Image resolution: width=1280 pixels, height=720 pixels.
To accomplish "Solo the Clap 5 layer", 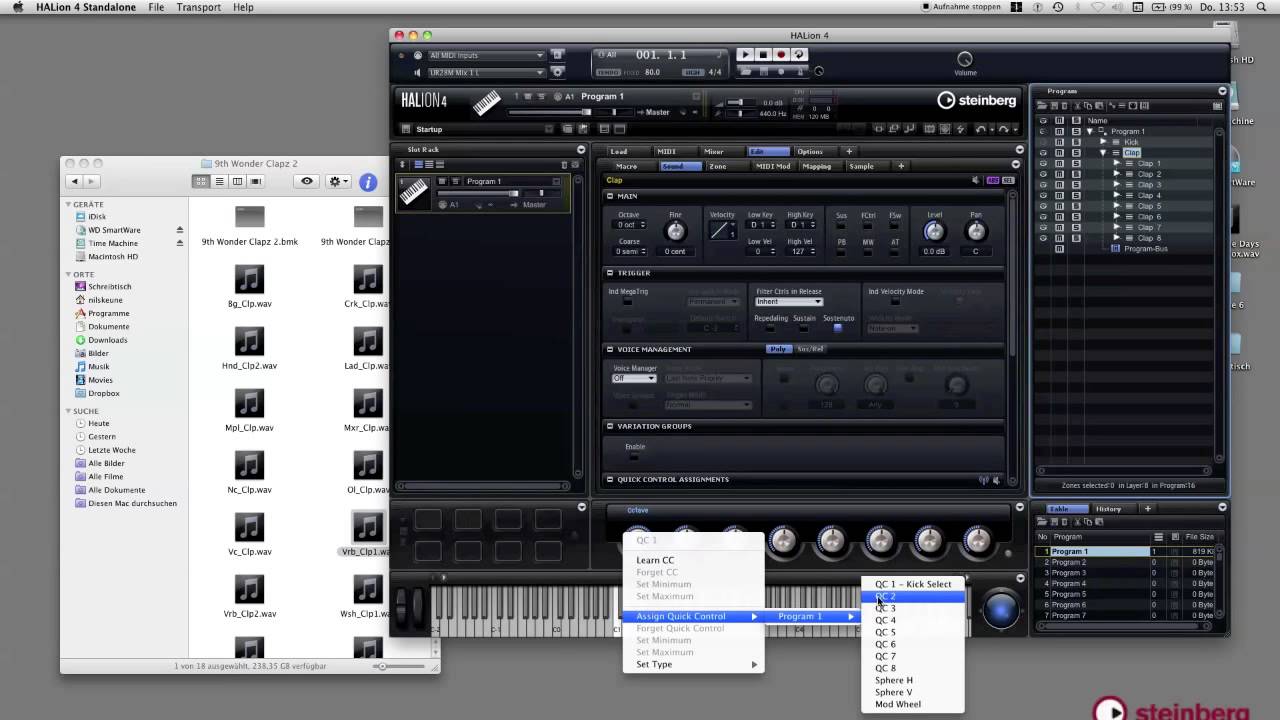I will (x=1076, y=206).
